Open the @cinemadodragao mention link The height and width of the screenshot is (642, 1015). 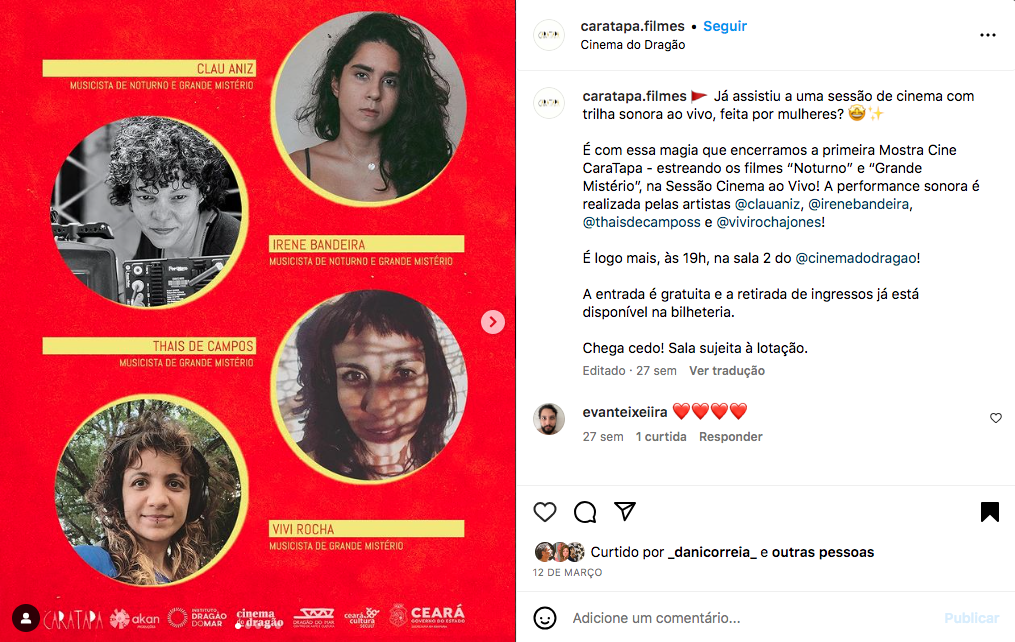[855, 258]
